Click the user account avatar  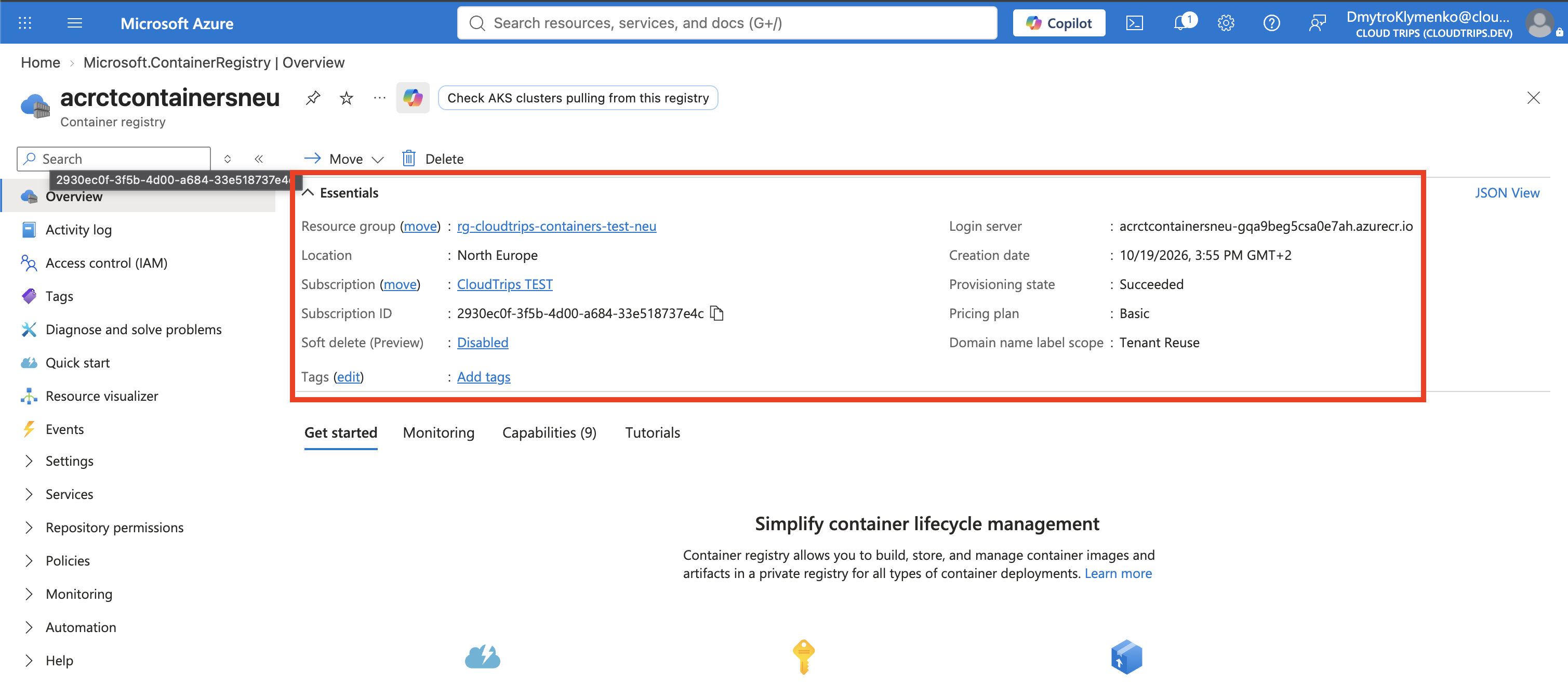(1540, 24)
